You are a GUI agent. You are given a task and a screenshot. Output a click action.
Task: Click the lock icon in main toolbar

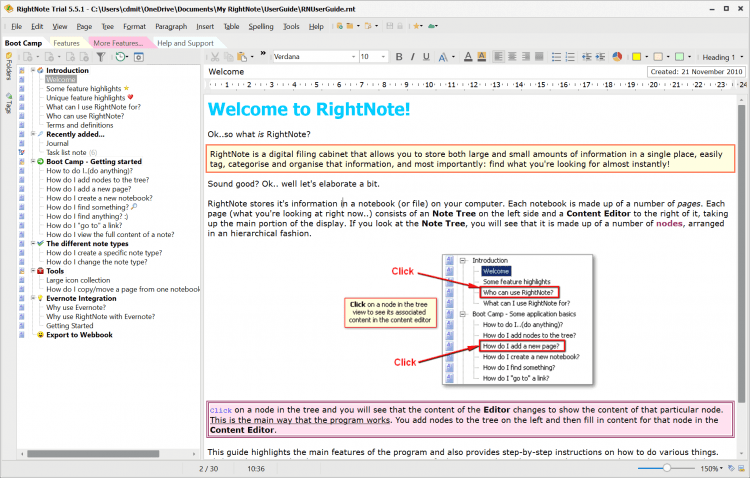[x=400, y=26]
